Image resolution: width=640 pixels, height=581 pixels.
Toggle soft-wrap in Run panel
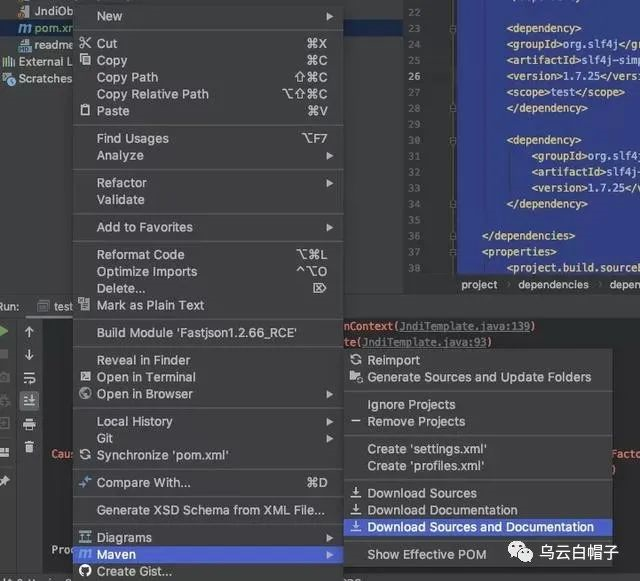29,378
